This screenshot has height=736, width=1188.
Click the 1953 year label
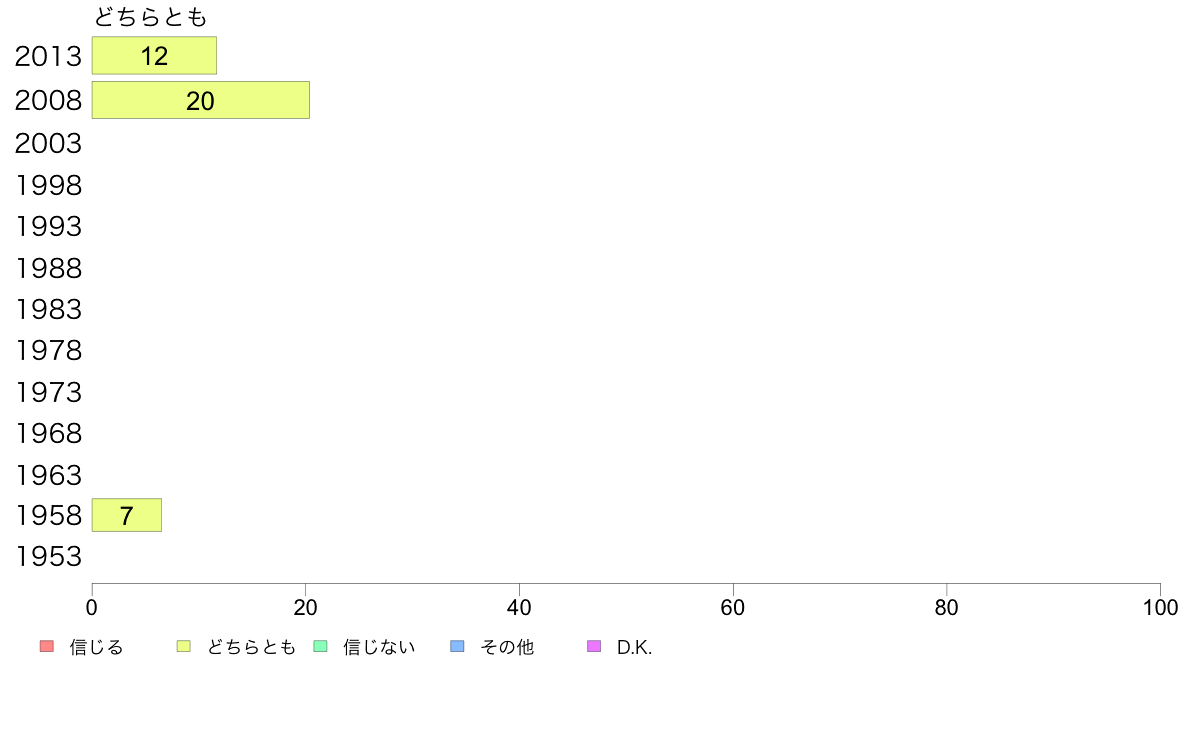point(48,556)
